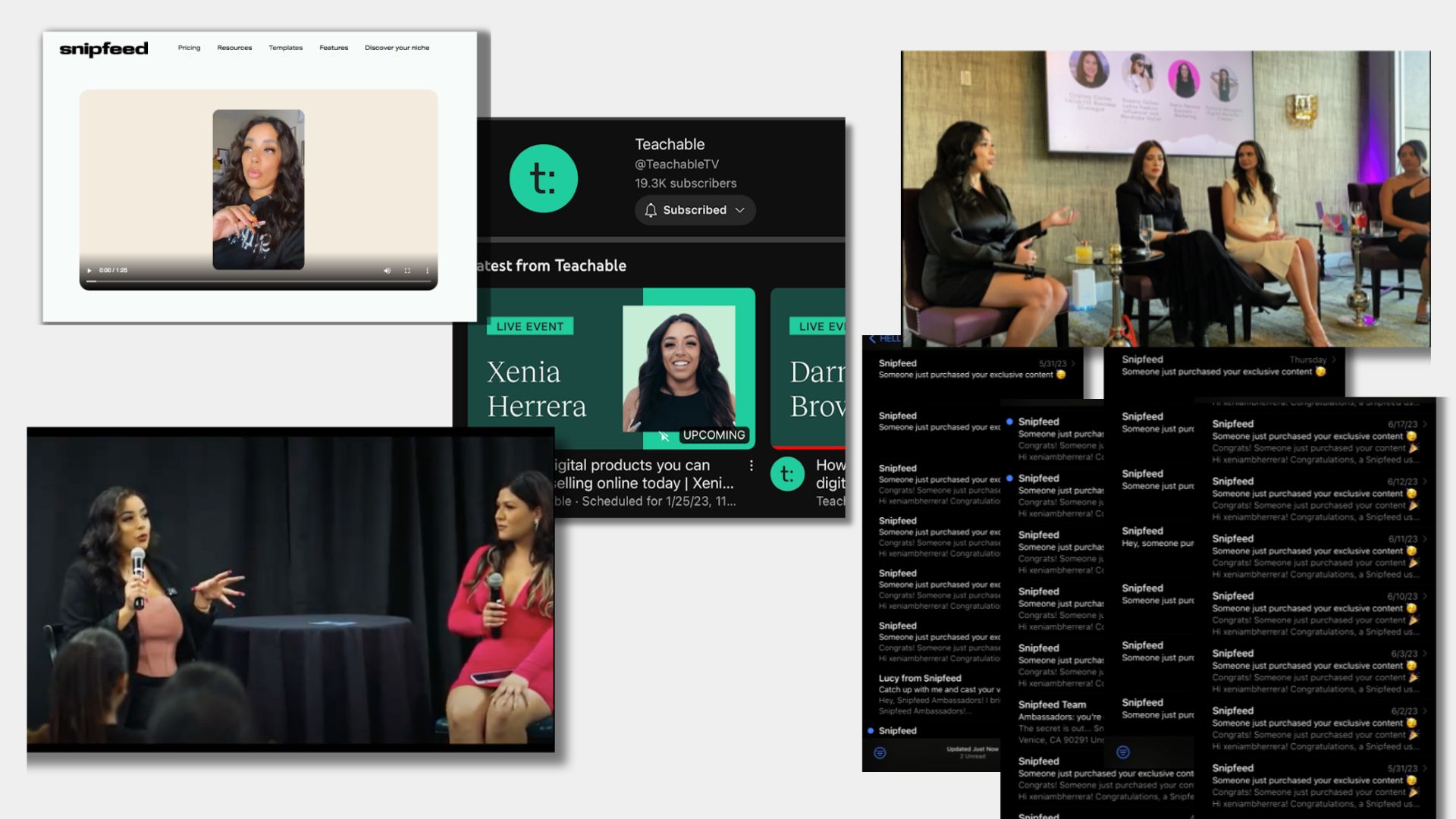Open the Snipfeed video player's three-dot options

[428, 271]
